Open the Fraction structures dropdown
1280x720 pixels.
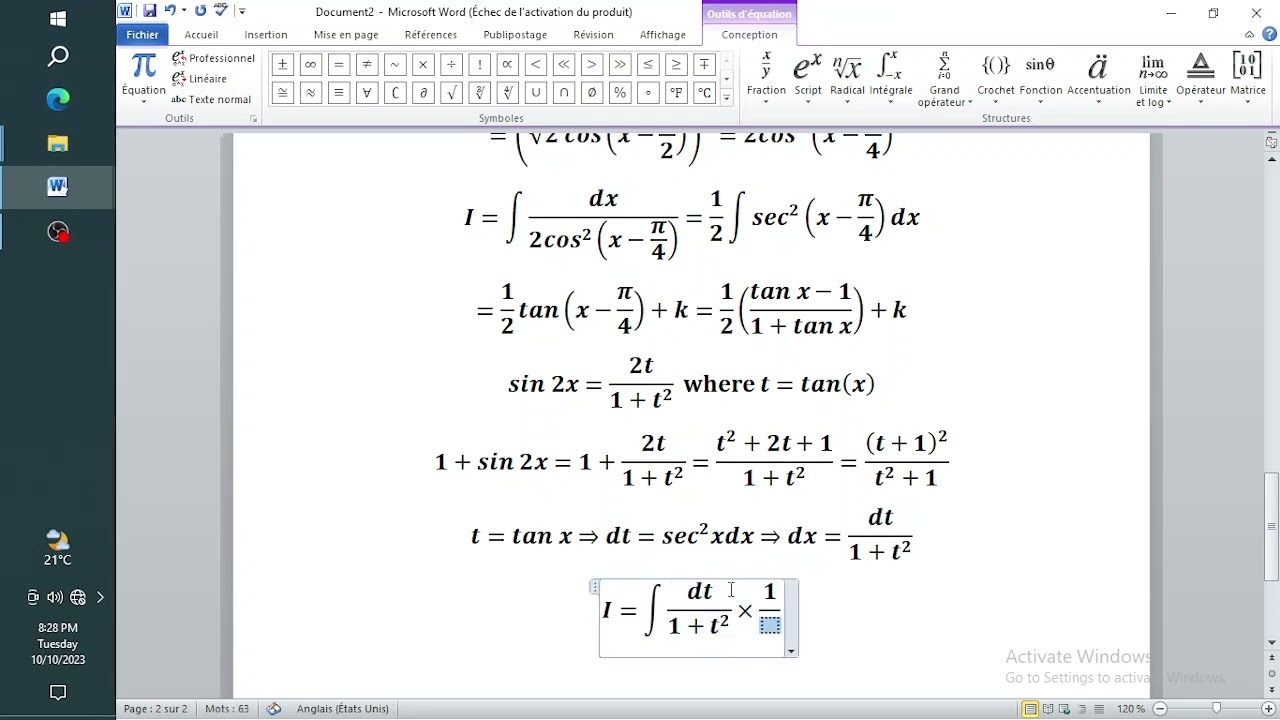click(x=766, y=78)
